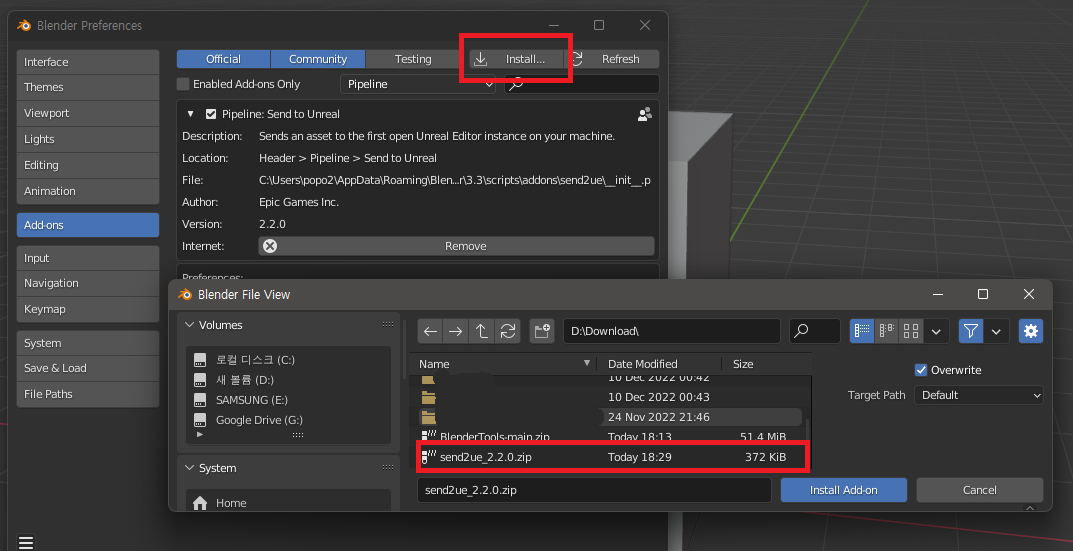The image size is (1073, 551).
Task: Open the Interface preferences tab
Action: (x=88, y=62)
